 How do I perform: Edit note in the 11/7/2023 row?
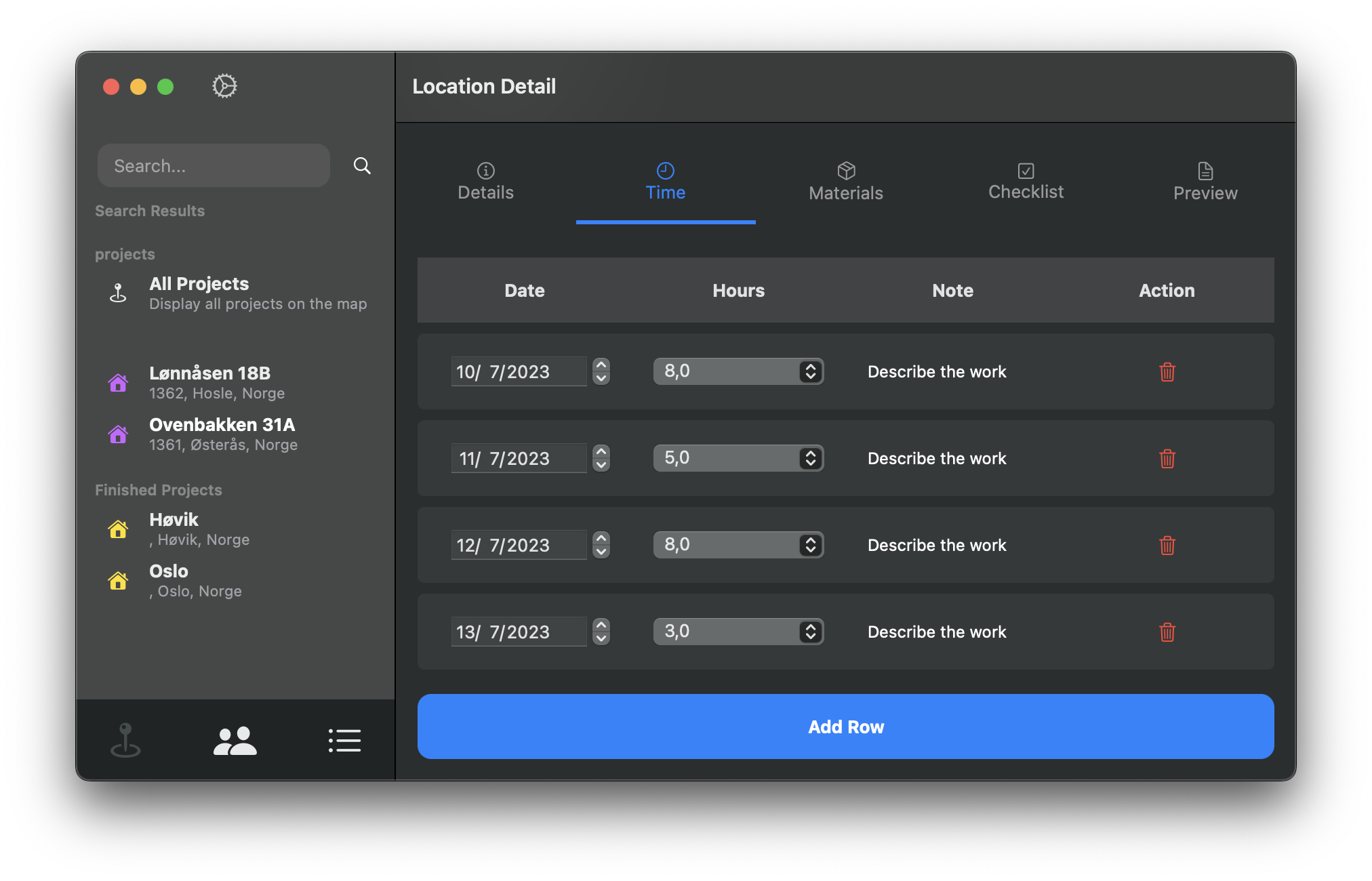[x=937, y=458]
